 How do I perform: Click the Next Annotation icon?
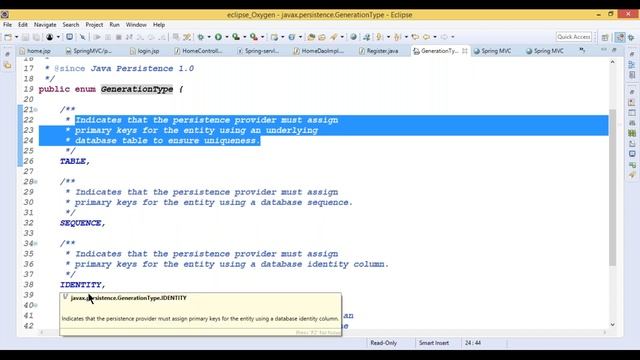click(x=380, y=37)
